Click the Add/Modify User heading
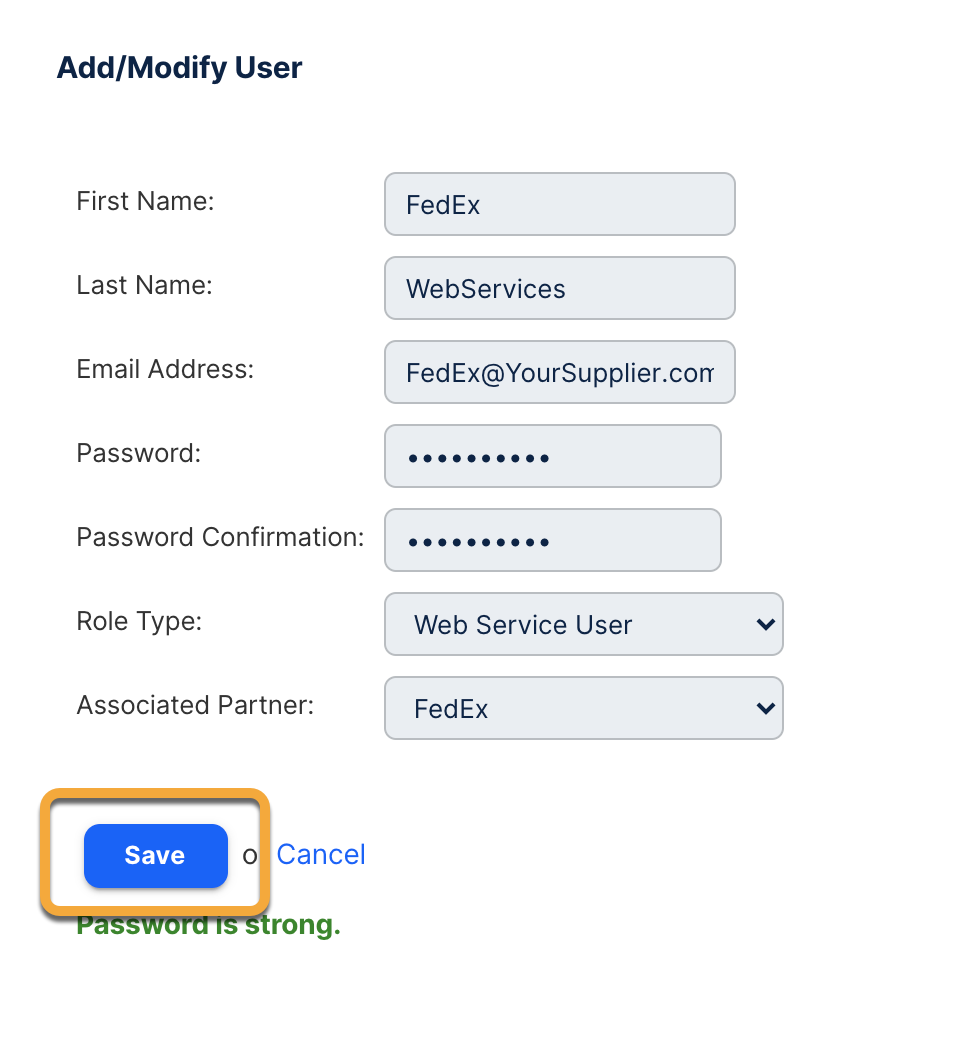Image resolution: width=966 pixels, height=1050 pixels. [x=180, y=68]
